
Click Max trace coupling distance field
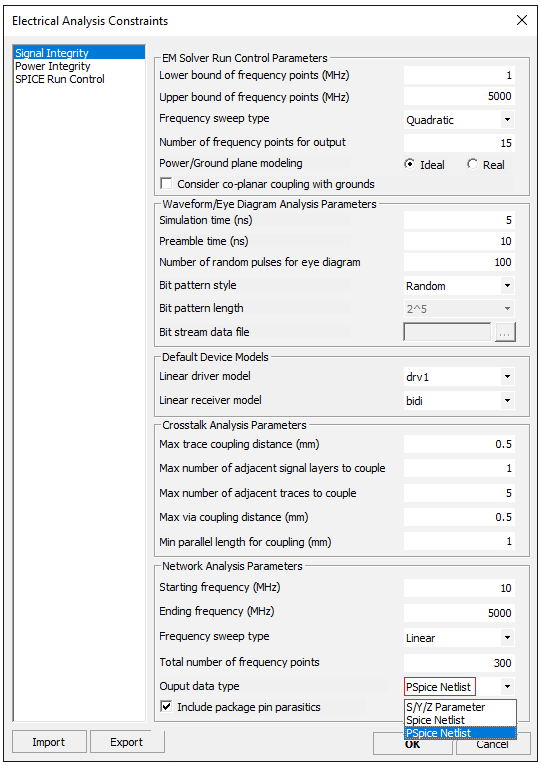pos(459,444)
